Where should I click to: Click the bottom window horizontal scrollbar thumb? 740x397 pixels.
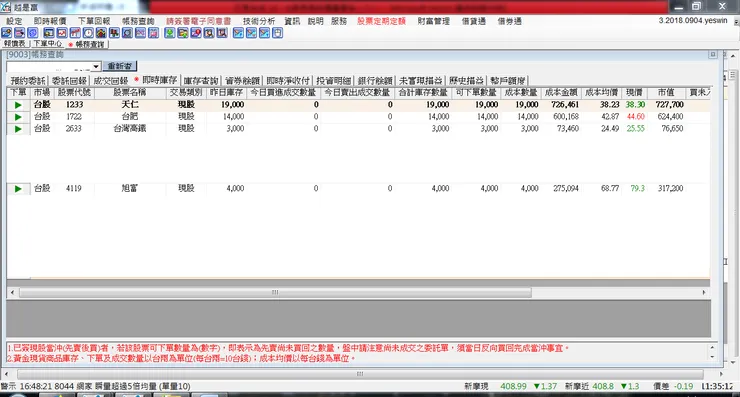360,374
